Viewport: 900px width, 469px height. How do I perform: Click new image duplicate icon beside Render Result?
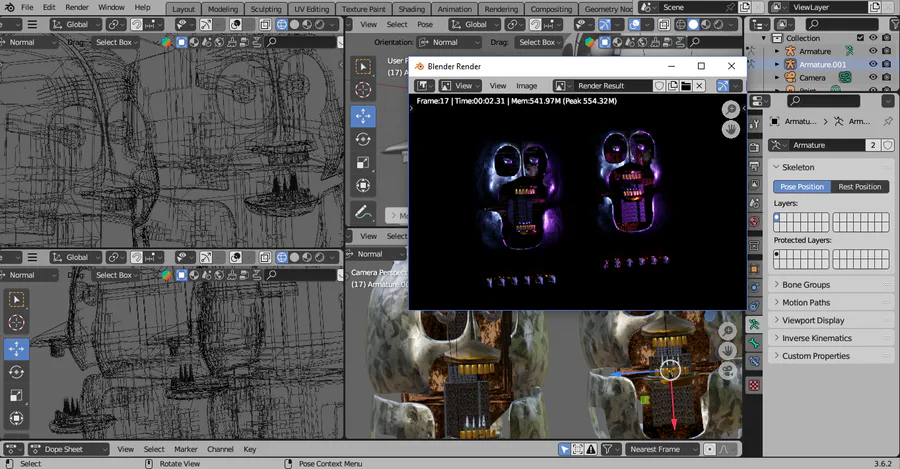[x=673, y=86]
